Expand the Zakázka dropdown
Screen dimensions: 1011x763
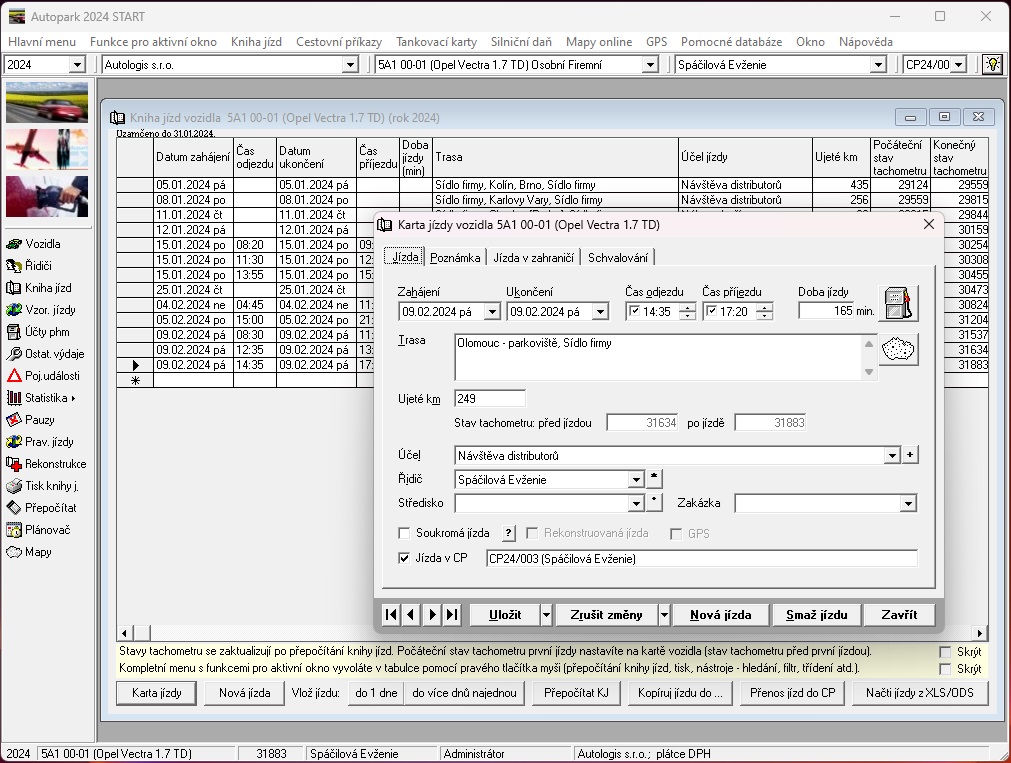908,504
